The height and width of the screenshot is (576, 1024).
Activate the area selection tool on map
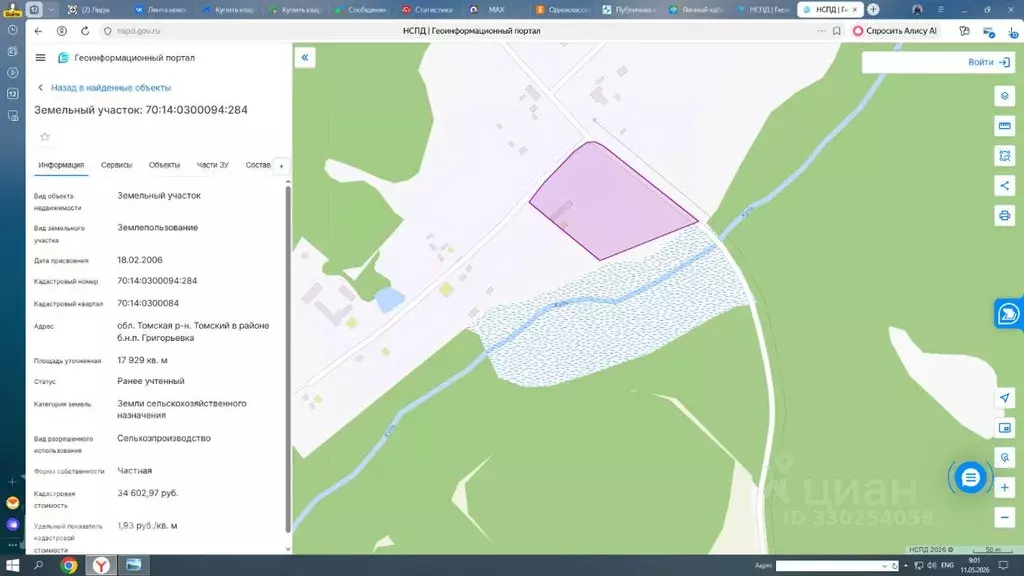pos(1004,155)
